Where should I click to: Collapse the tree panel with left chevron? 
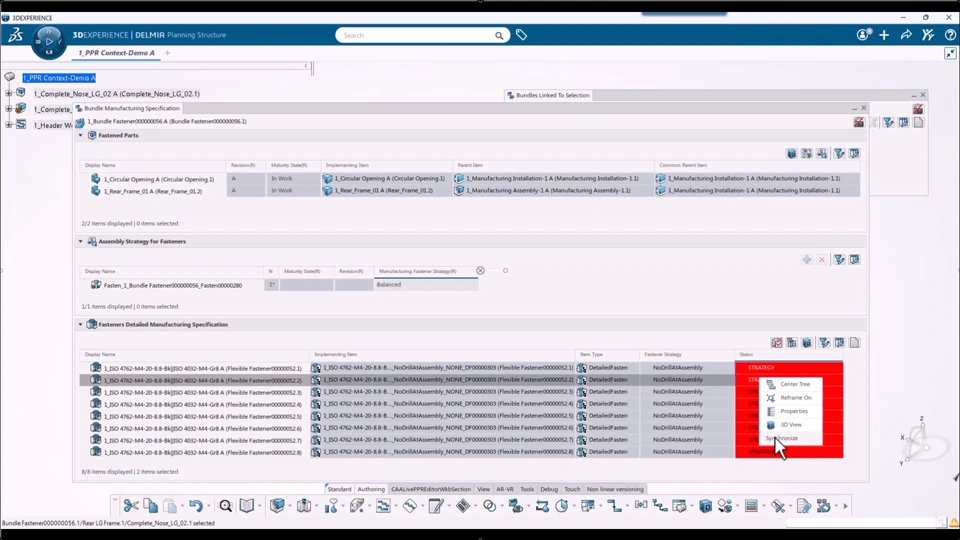tap(306, 66)
